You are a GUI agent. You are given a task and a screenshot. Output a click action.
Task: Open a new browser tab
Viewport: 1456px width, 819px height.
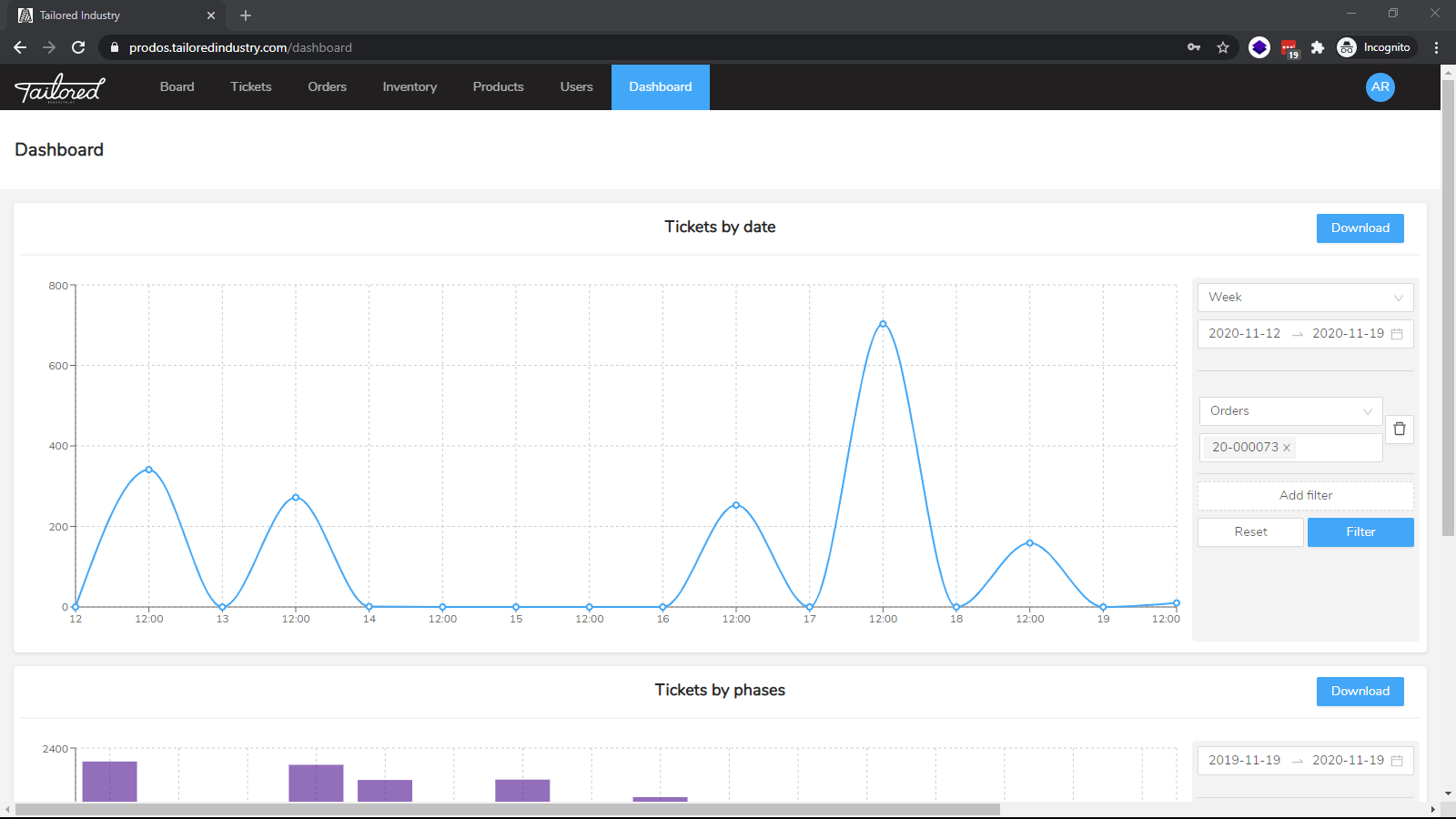(x=246, y=15)
